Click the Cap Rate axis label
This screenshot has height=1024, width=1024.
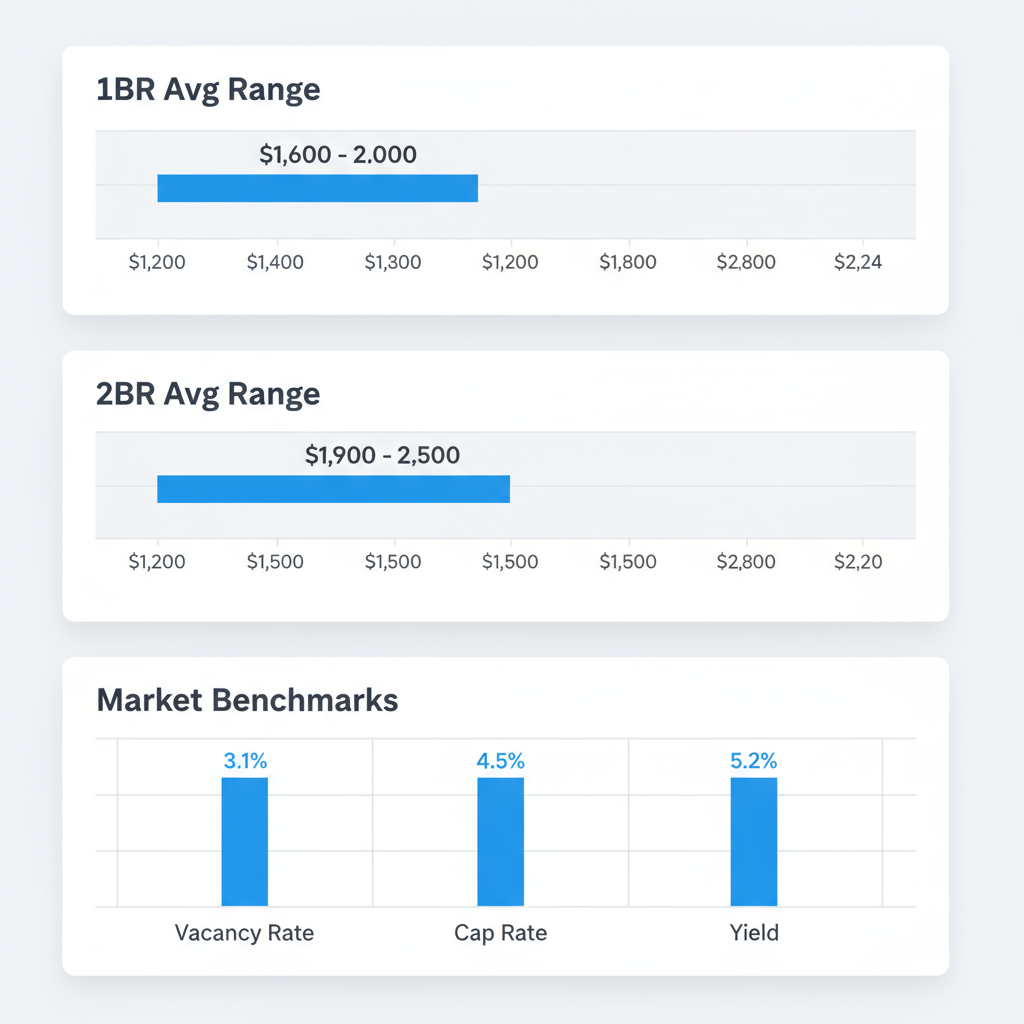[x=500, y=933]
